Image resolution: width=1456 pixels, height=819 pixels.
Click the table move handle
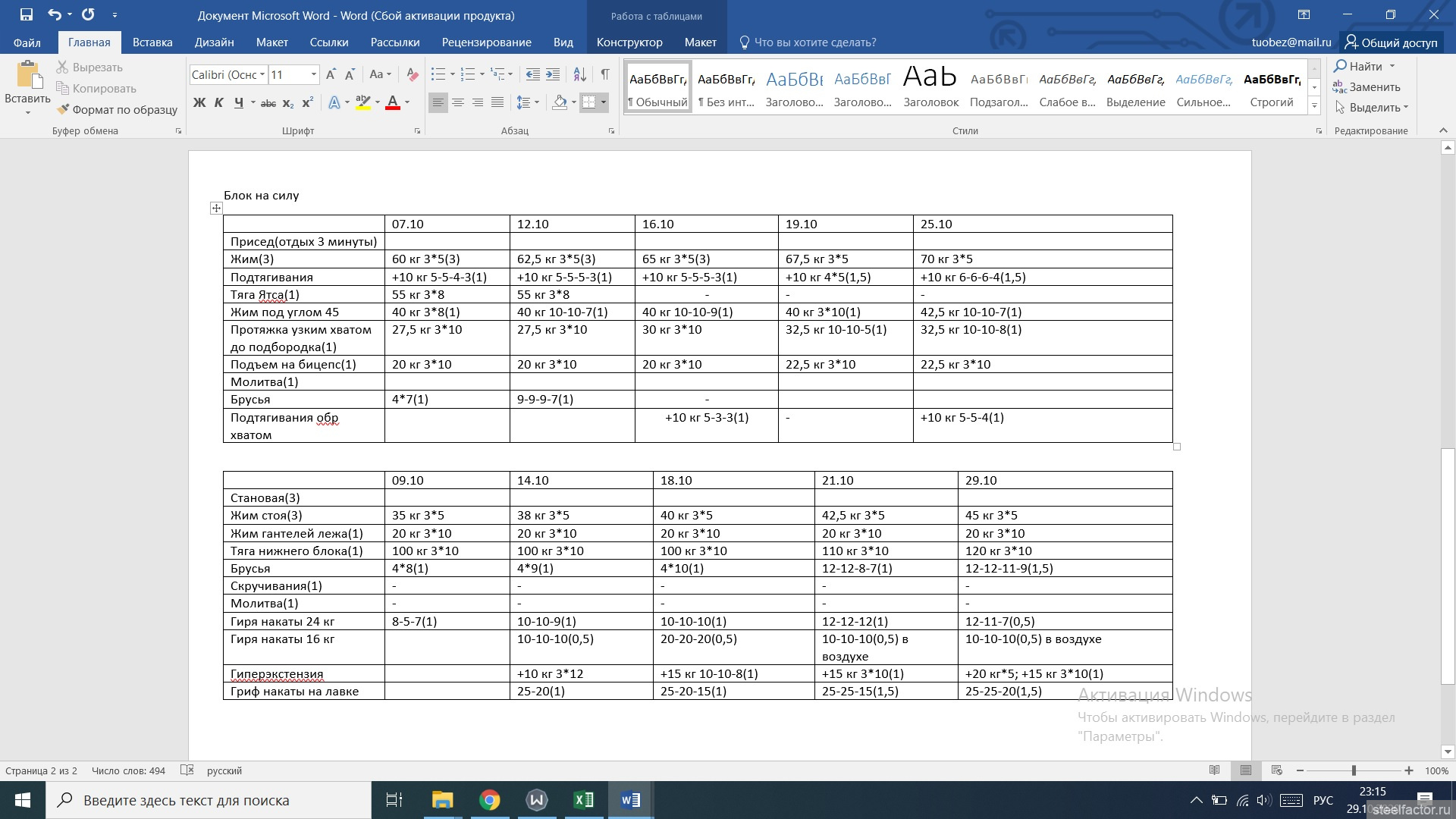click(216, 208)
